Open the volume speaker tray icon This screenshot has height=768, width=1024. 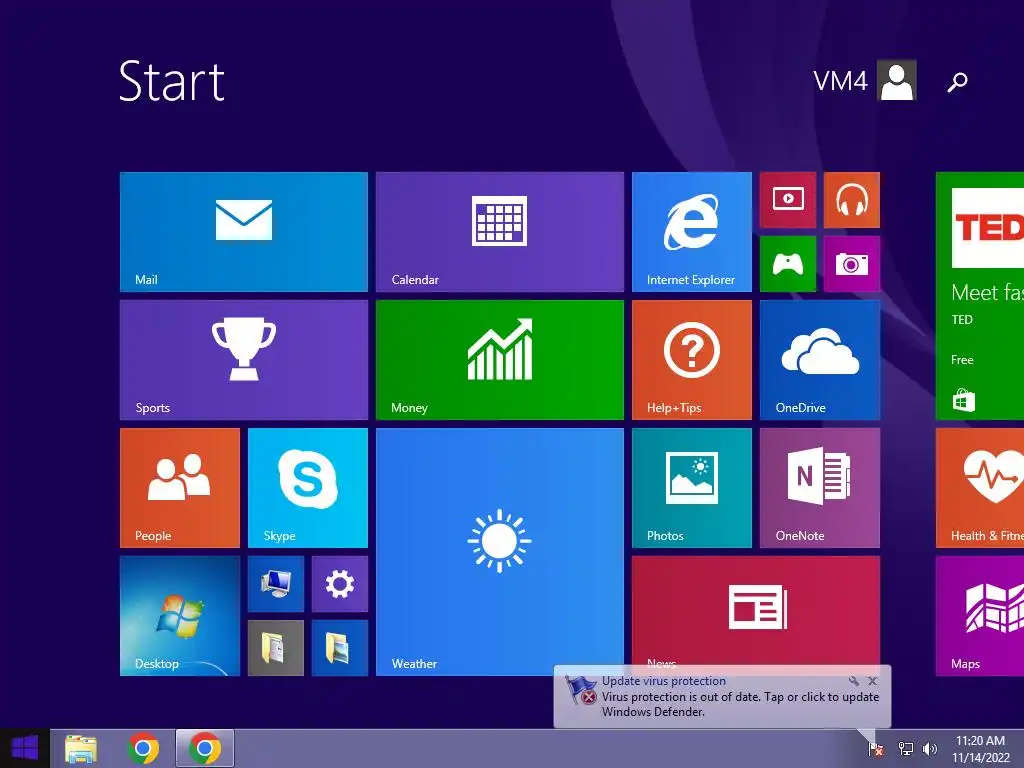point(929,748)
